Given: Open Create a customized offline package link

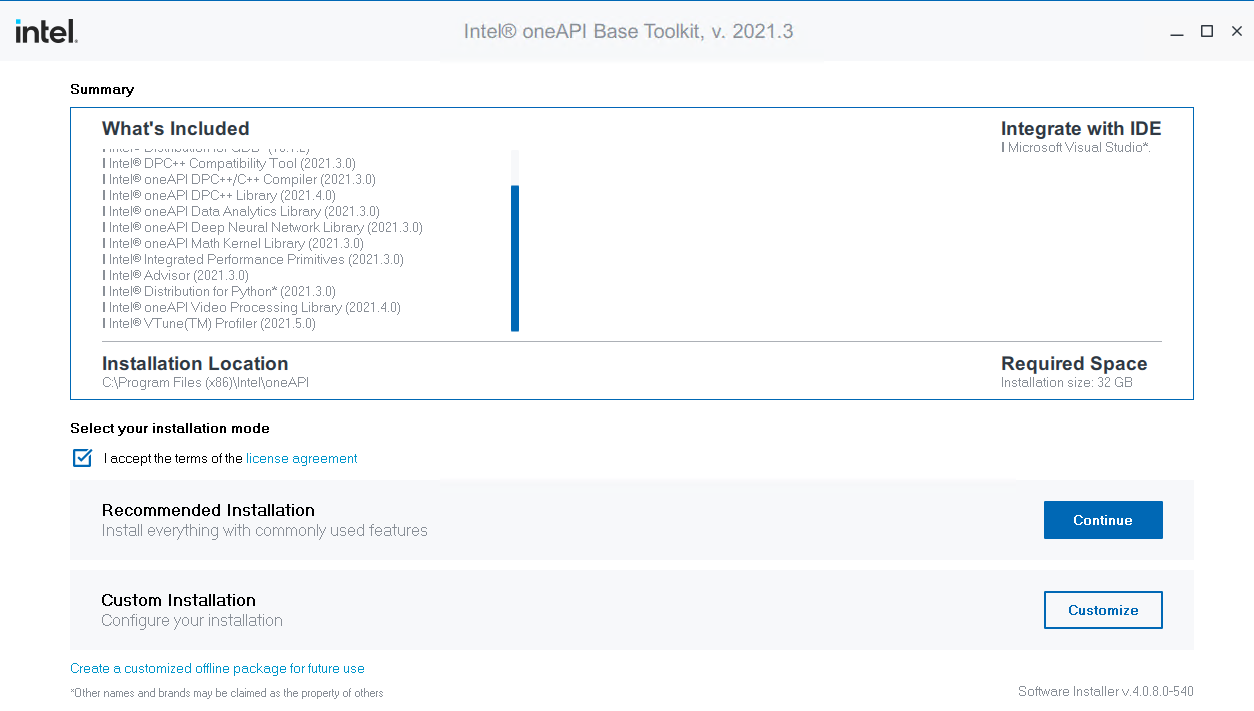Looking at the screenshot, I should pos(217,668).
